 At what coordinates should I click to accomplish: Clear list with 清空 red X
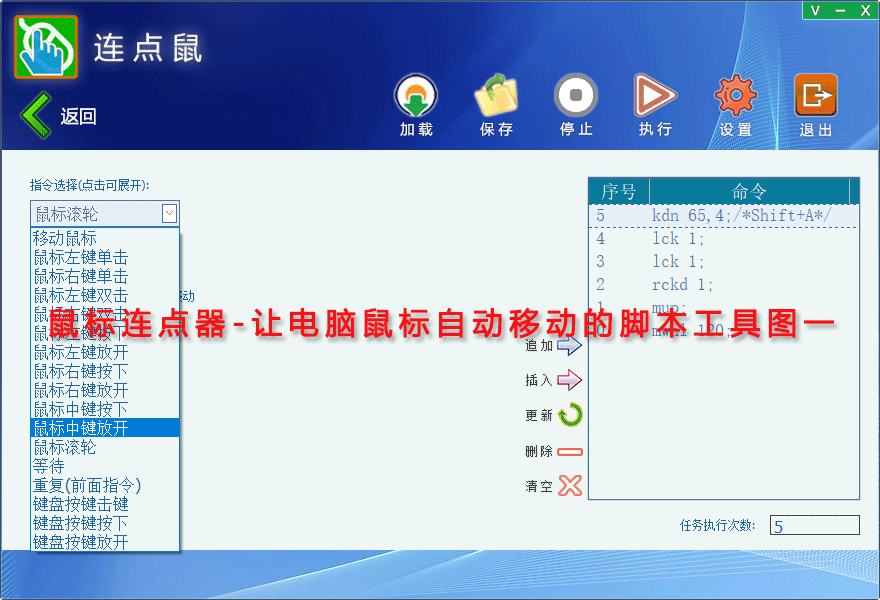pyautogui.click(x=569, y=486)
